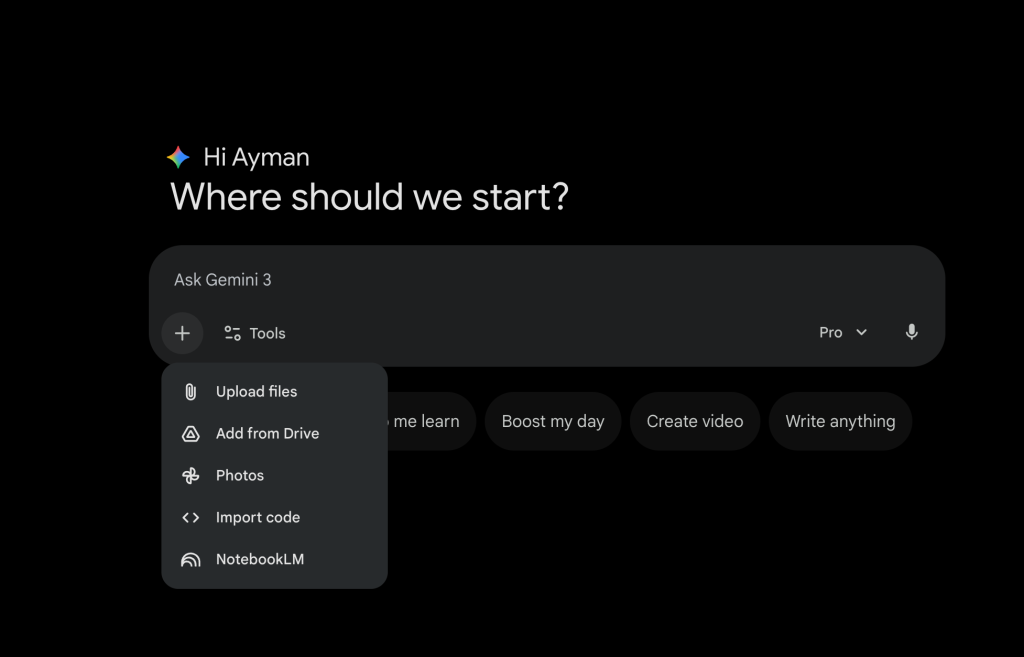Click the partially hidden learn suggestion chip
This screenshot has height=657, width=1024.
point(430,421)
